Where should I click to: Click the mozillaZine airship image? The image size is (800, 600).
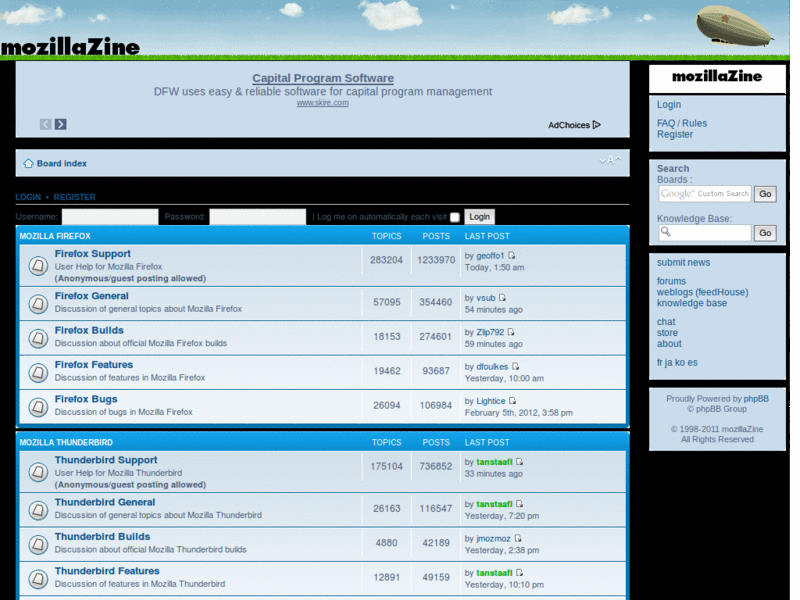735,26
